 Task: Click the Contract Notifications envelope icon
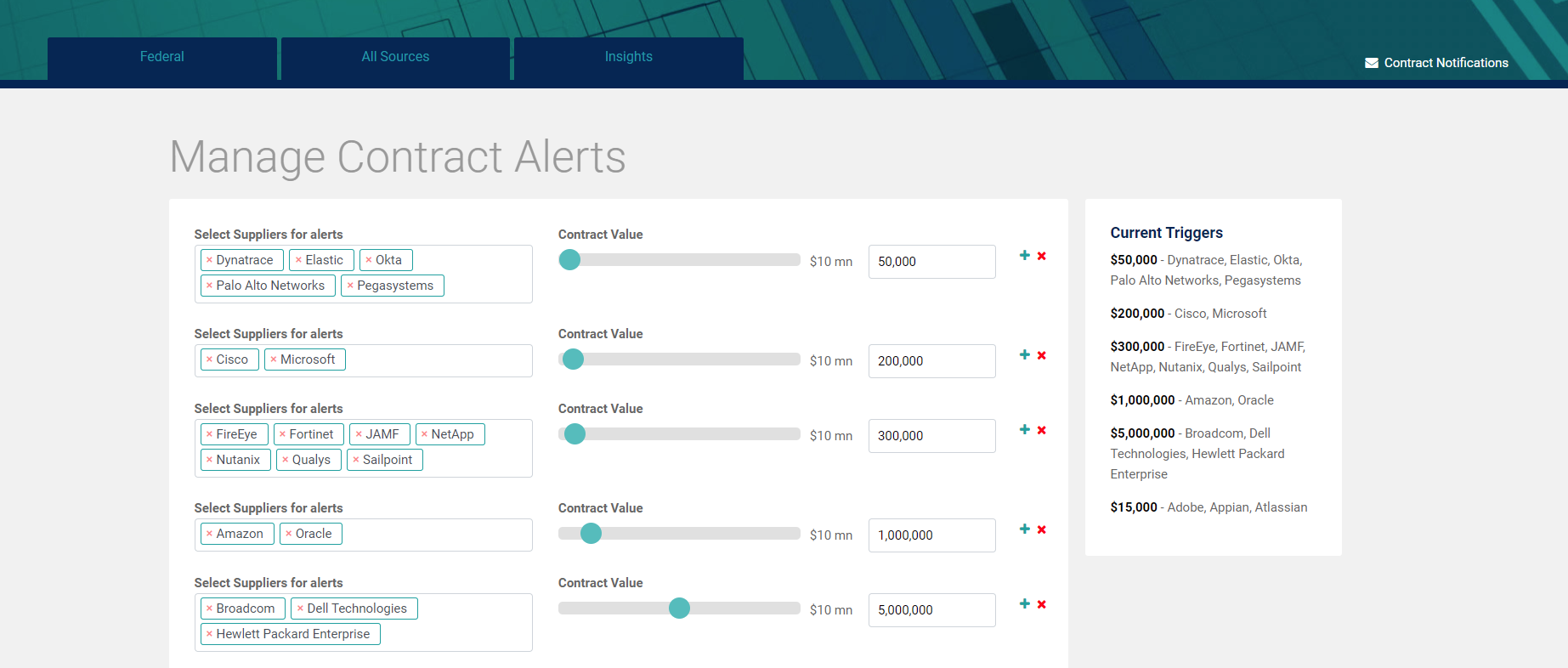click(1372, 63)
